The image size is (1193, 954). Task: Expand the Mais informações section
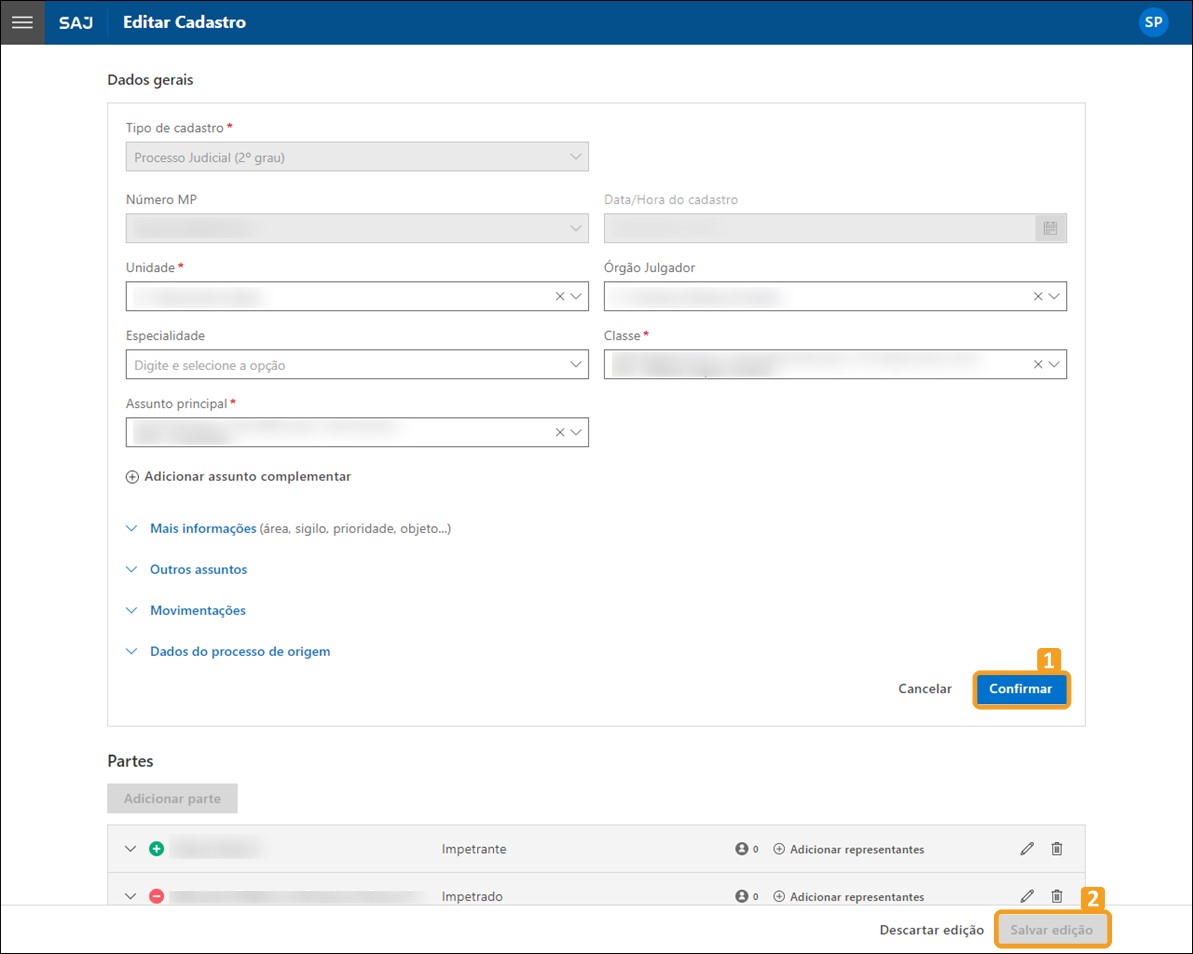[203, 528]
